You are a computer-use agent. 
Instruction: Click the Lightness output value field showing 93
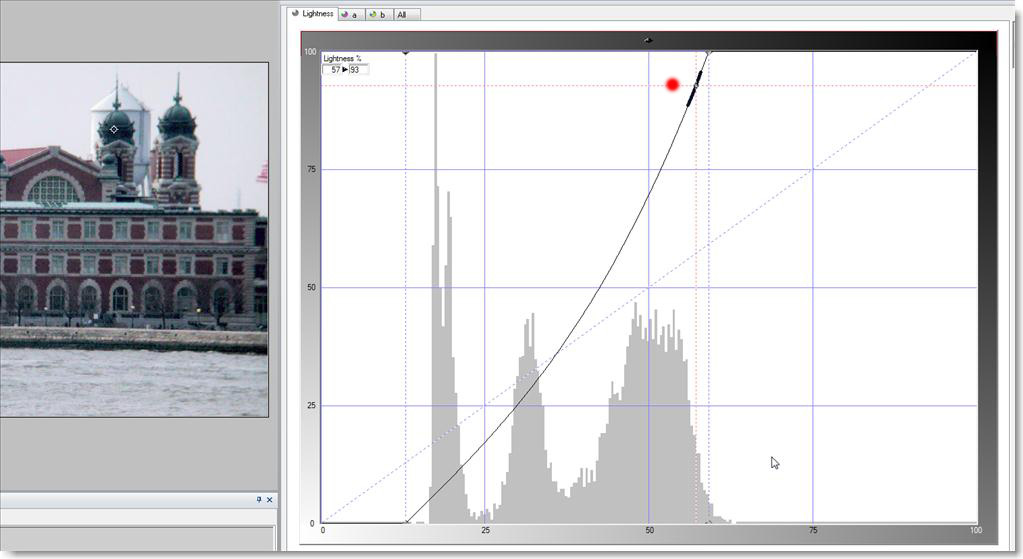click(358, 70)
